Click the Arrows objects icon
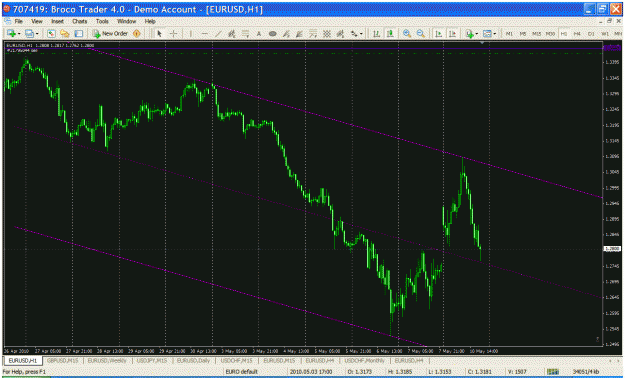This screenshot has width=625, height=378. (x=354, y=33)
